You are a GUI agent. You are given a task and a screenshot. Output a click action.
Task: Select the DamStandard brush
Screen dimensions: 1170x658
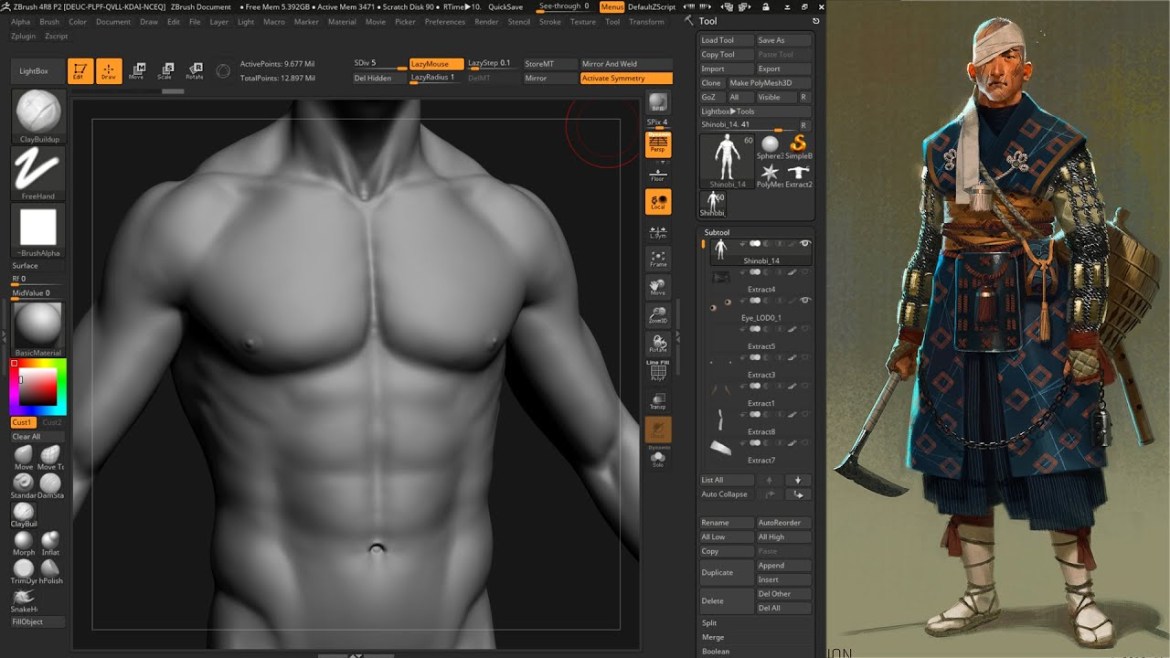[x=51, y=486]
